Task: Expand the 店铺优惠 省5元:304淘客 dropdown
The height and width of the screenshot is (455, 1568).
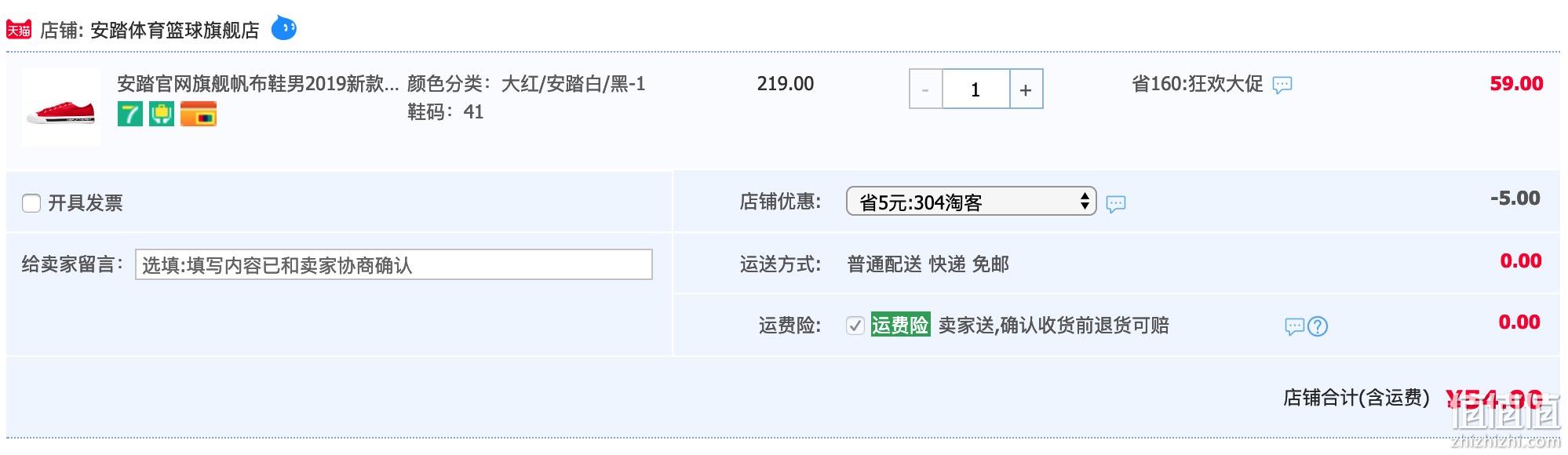Action: (971, 202)
